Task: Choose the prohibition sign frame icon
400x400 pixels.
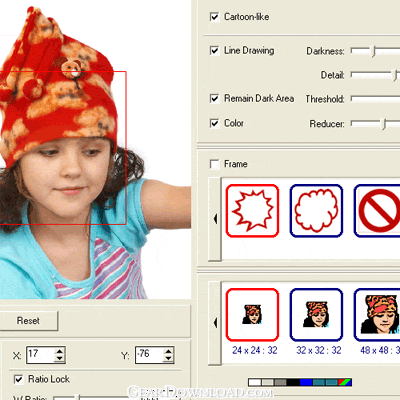Action: click(377, 211)
